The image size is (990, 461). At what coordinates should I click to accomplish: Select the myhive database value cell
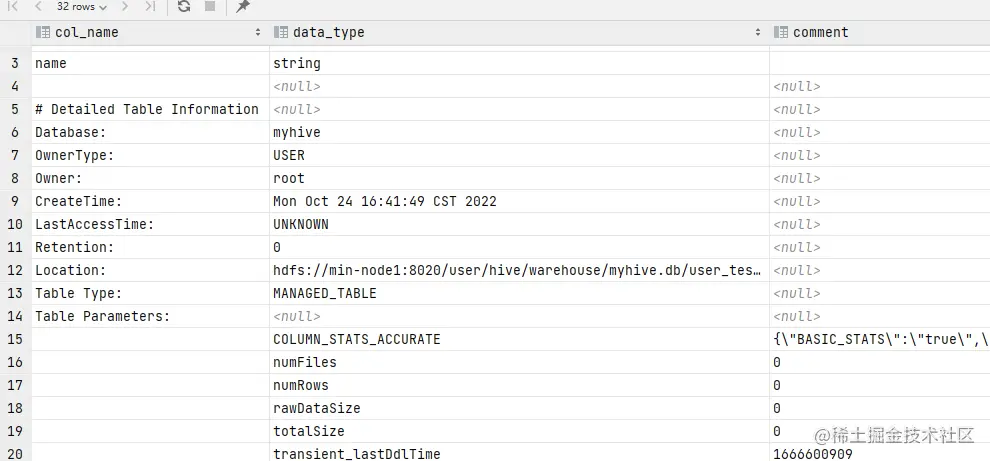[x=297, y=132]
